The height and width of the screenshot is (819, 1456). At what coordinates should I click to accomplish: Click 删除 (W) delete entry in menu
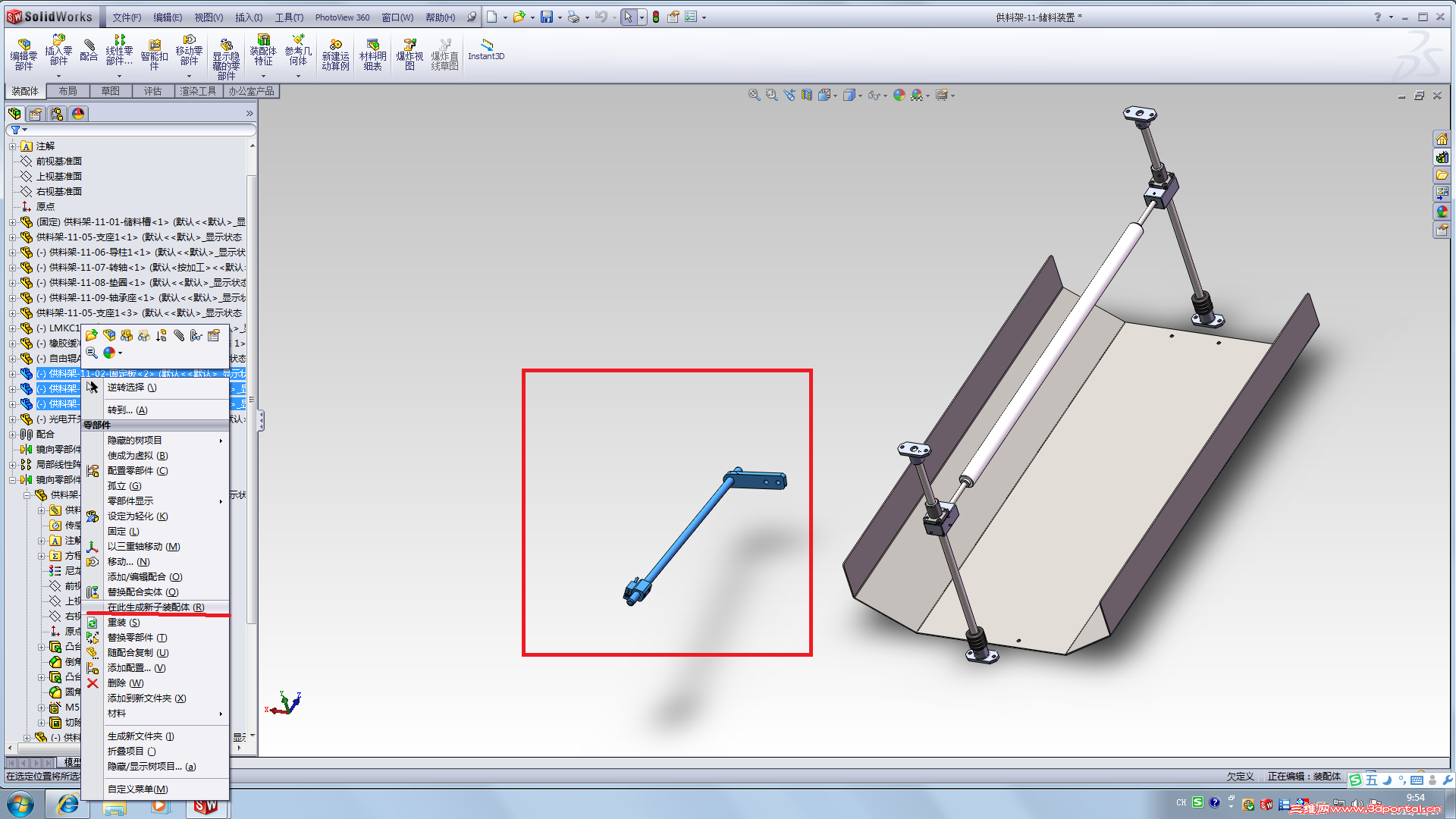click(x=125, y=683)
